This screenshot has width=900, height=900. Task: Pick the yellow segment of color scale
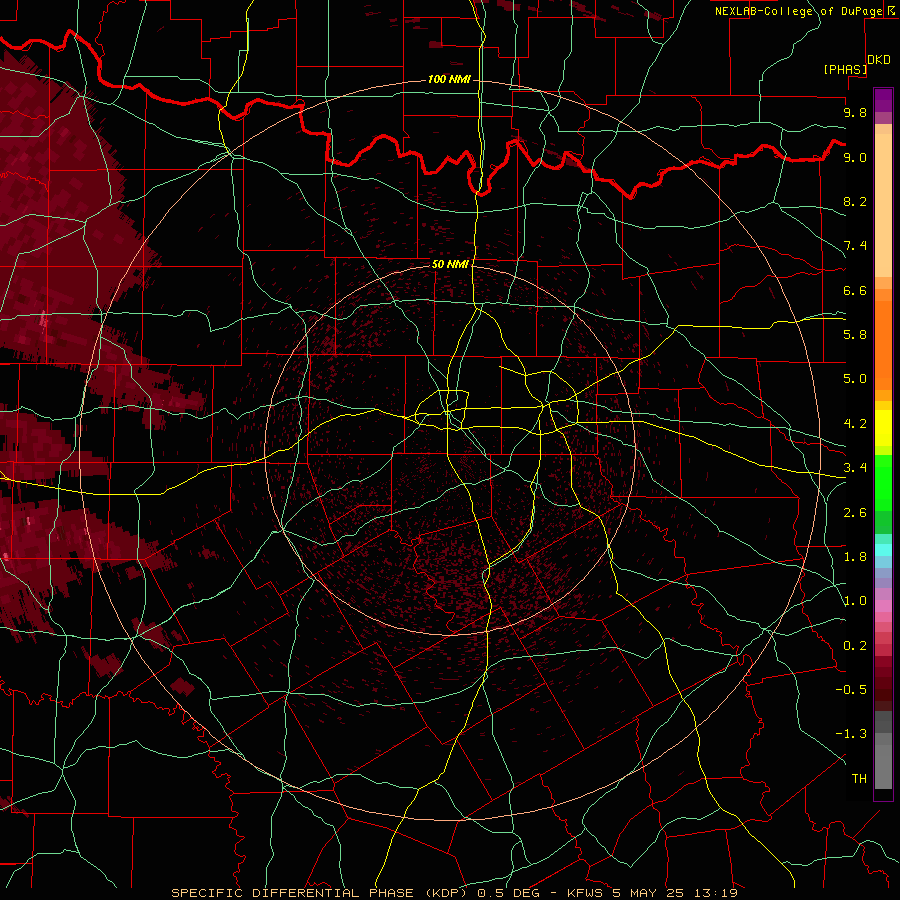pyautogui.click(x=883, y=428)
